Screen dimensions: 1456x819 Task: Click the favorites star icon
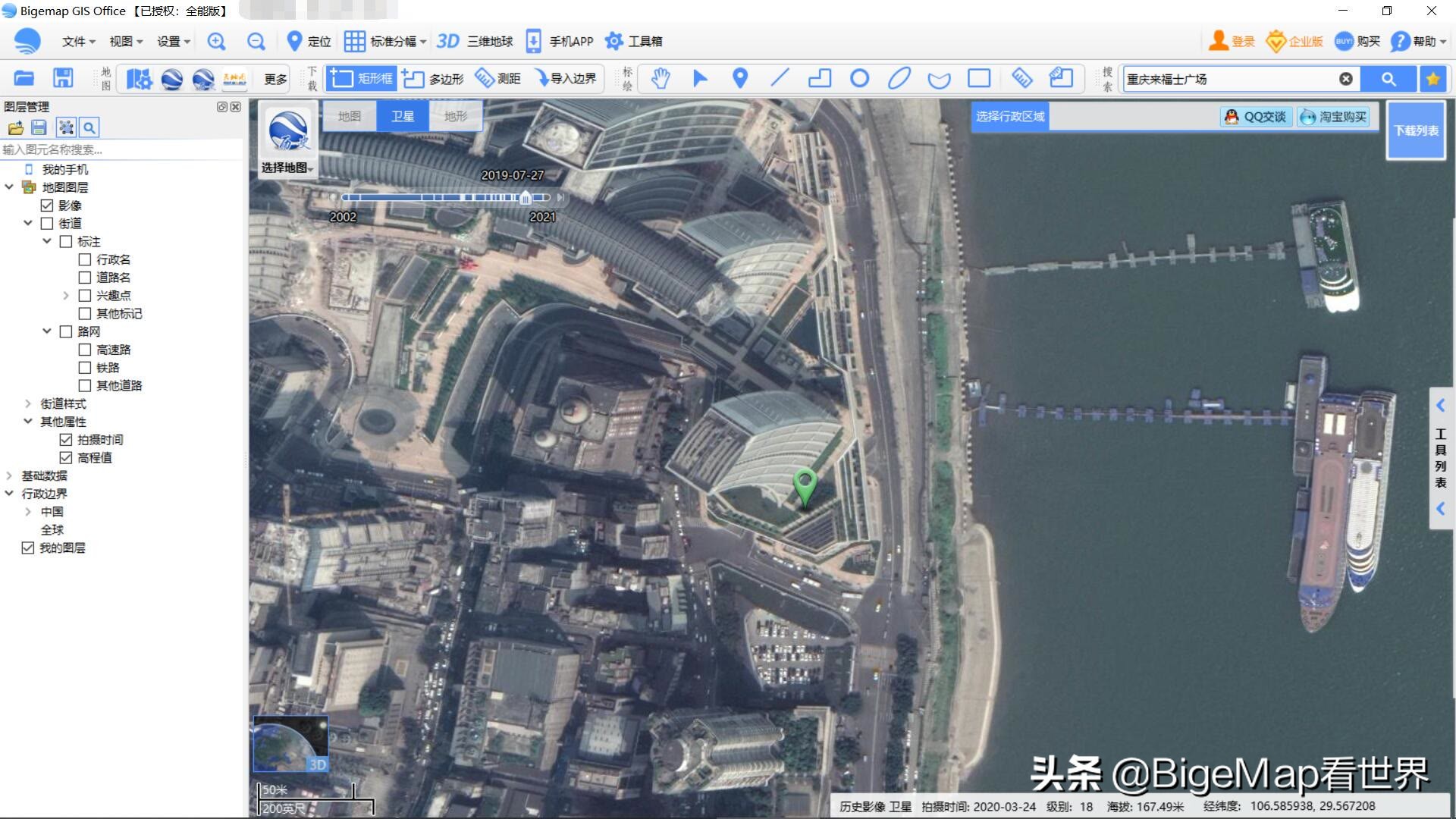click(x=1432, y=79)
